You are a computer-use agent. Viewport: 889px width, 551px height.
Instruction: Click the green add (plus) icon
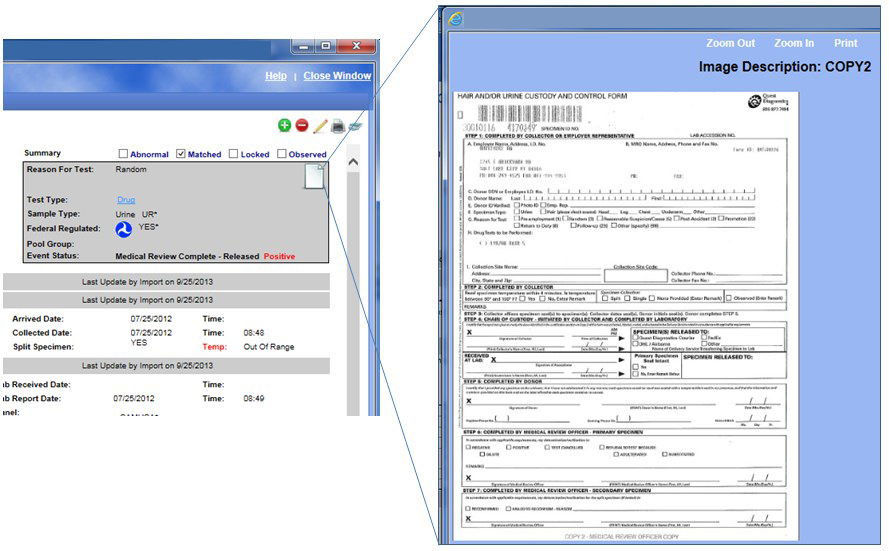[285, 125]
